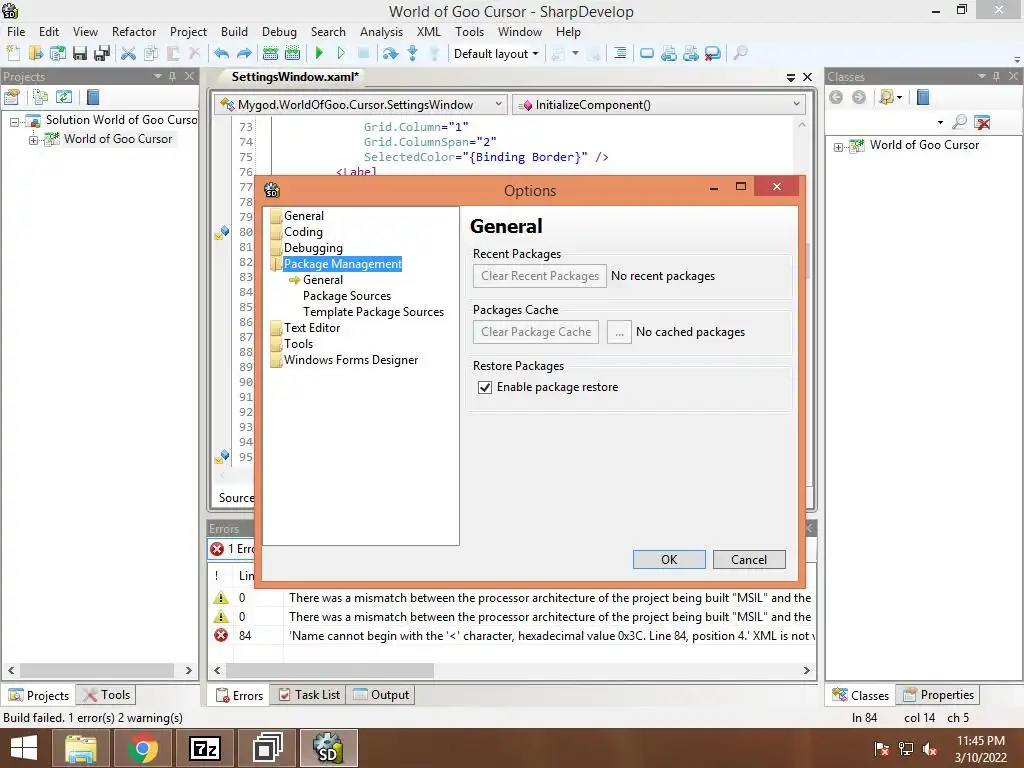Viewport: 1024px width, 768px height.
Task: Click the Windows Start button
Action: [24, 748]
